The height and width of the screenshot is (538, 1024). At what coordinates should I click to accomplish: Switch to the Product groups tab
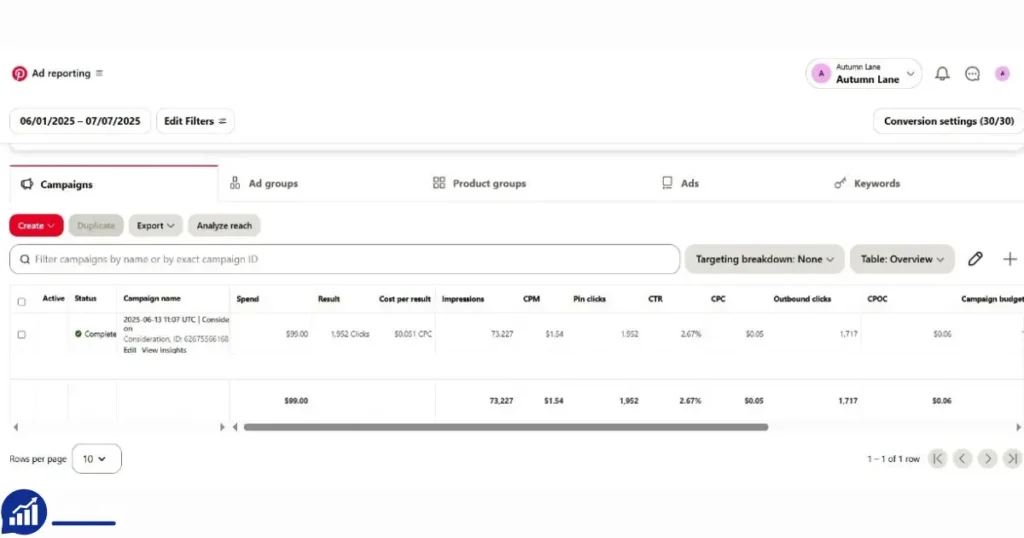tap(479, 183)
